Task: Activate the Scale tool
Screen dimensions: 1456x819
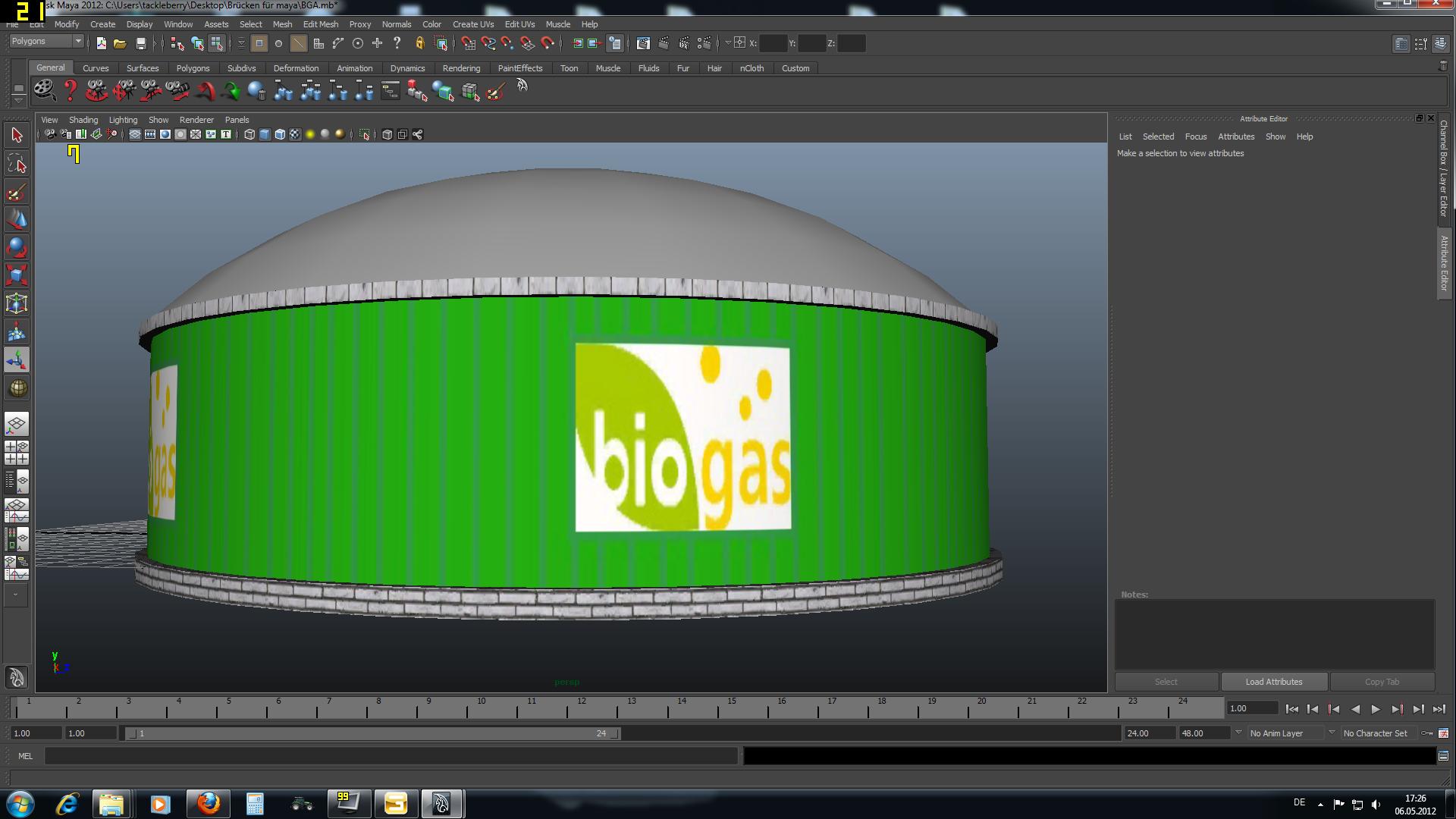Action: [x=17, y=275]
